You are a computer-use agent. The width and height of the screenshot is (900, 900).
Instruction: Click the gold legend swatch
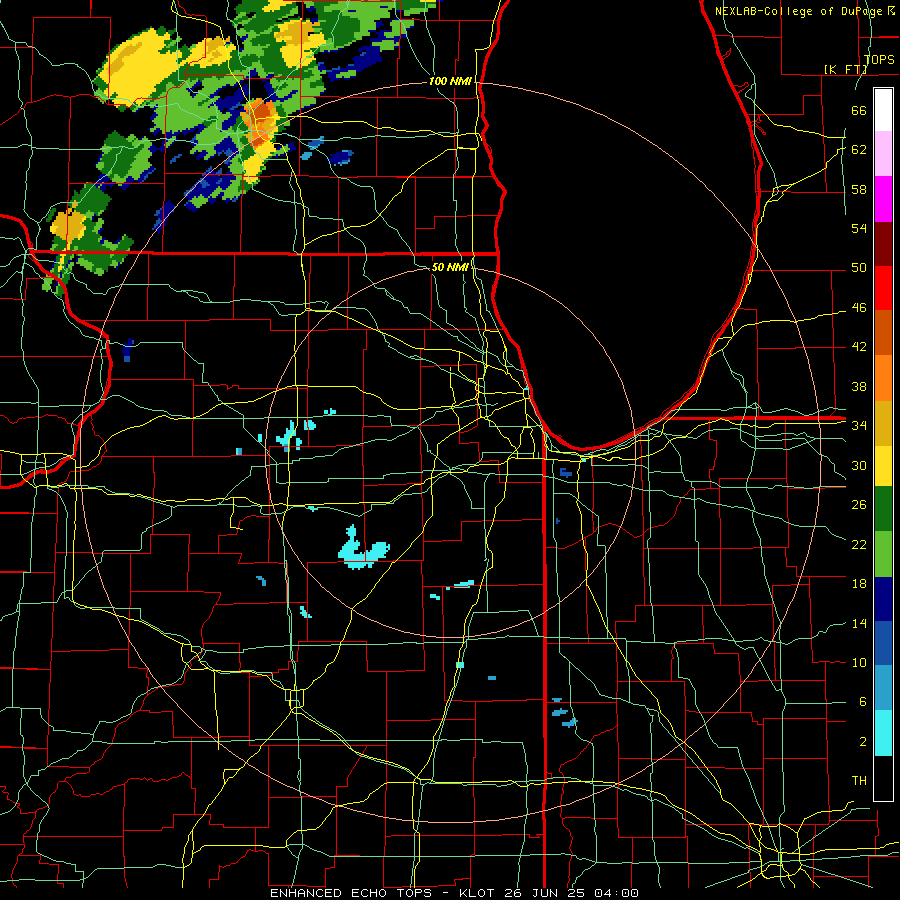pyautogui.click(x=883, y=423)
